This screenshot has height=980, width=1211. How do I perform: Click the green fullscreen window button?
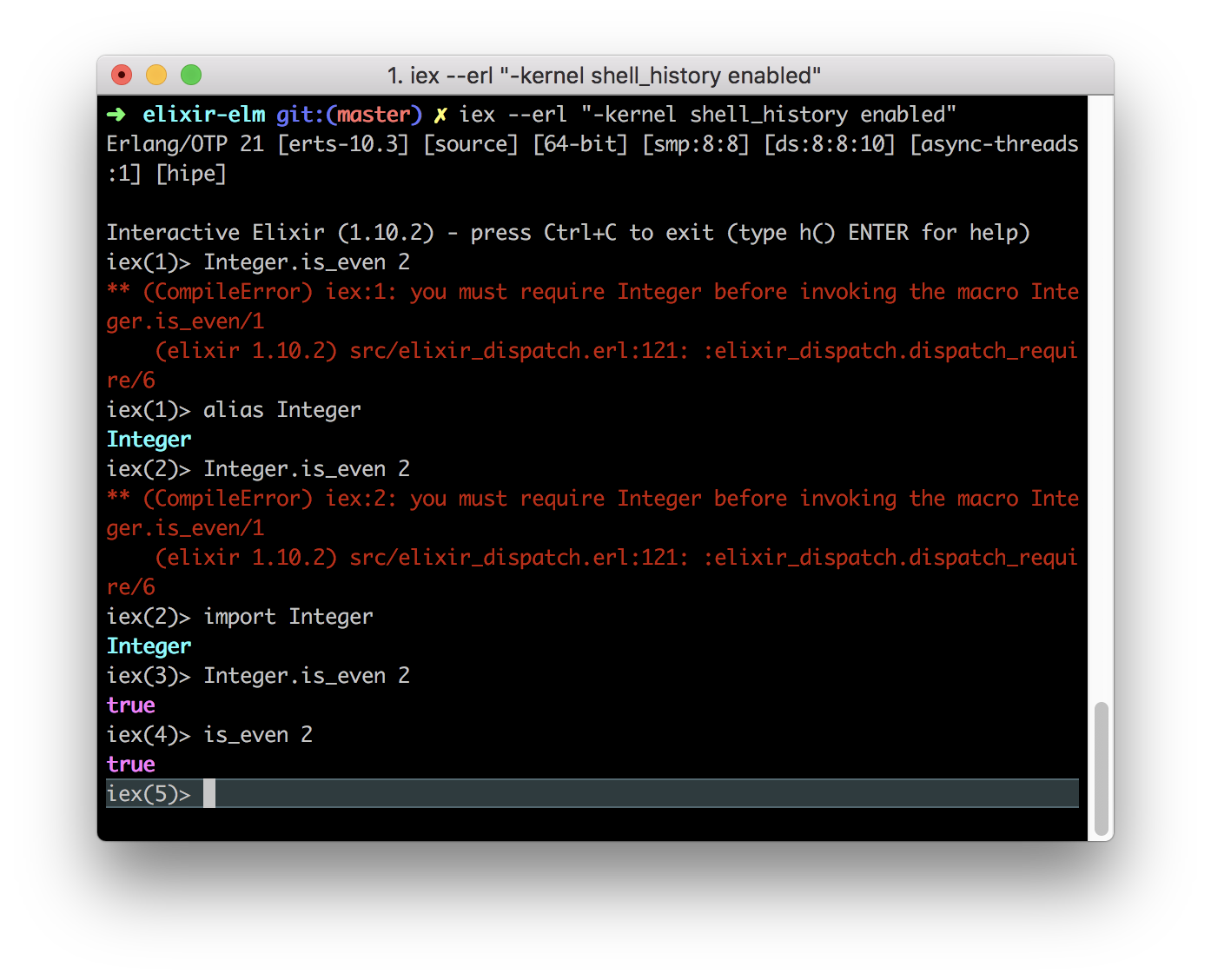pos(190,76)
